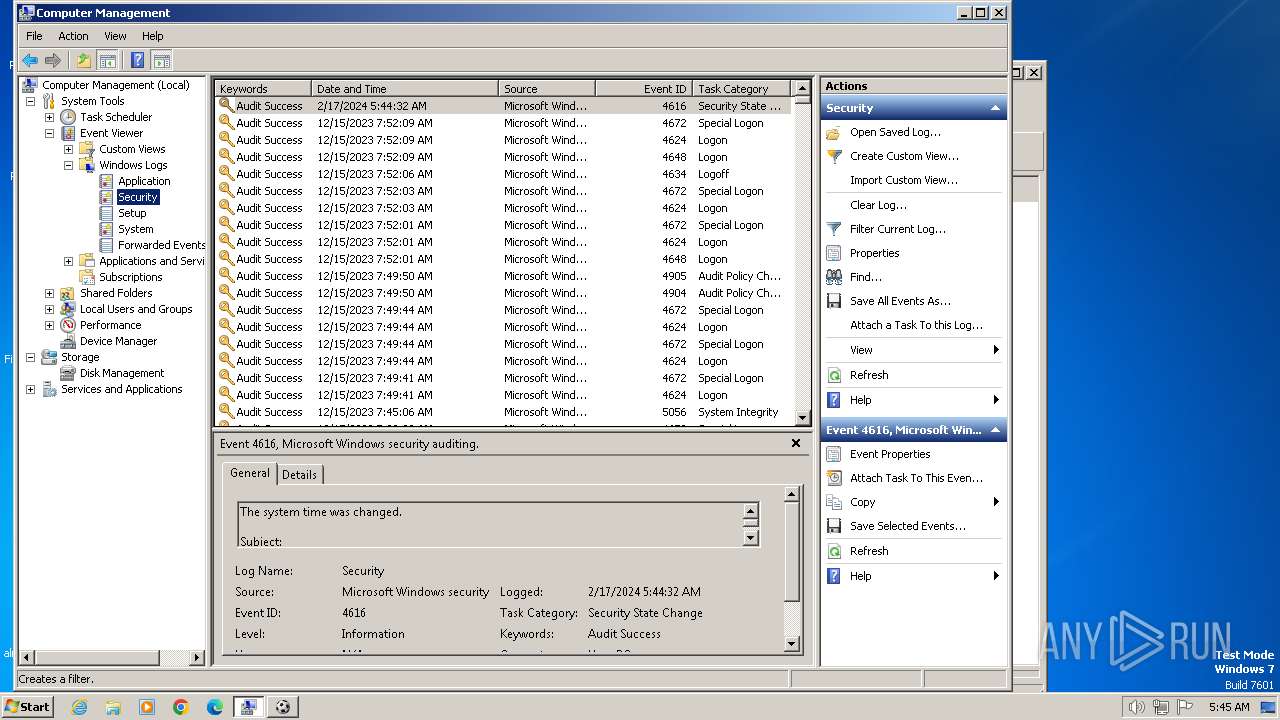This screenshot has height=720, width=1280.
Task: Select the Application log
Action: click(x=144, y=181)
